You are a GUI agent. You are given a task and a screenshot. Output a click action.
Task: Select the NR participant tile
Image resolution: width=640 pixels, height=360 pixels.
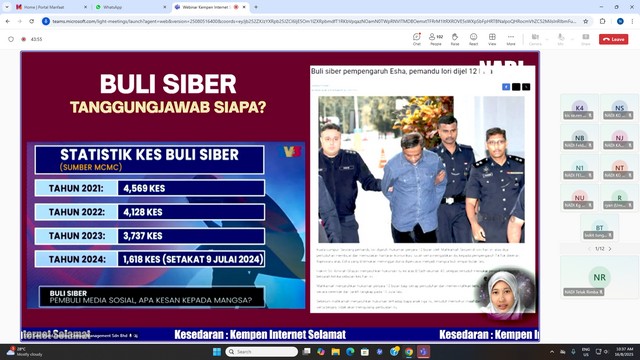pyautogui.click(x=599, y=277)
